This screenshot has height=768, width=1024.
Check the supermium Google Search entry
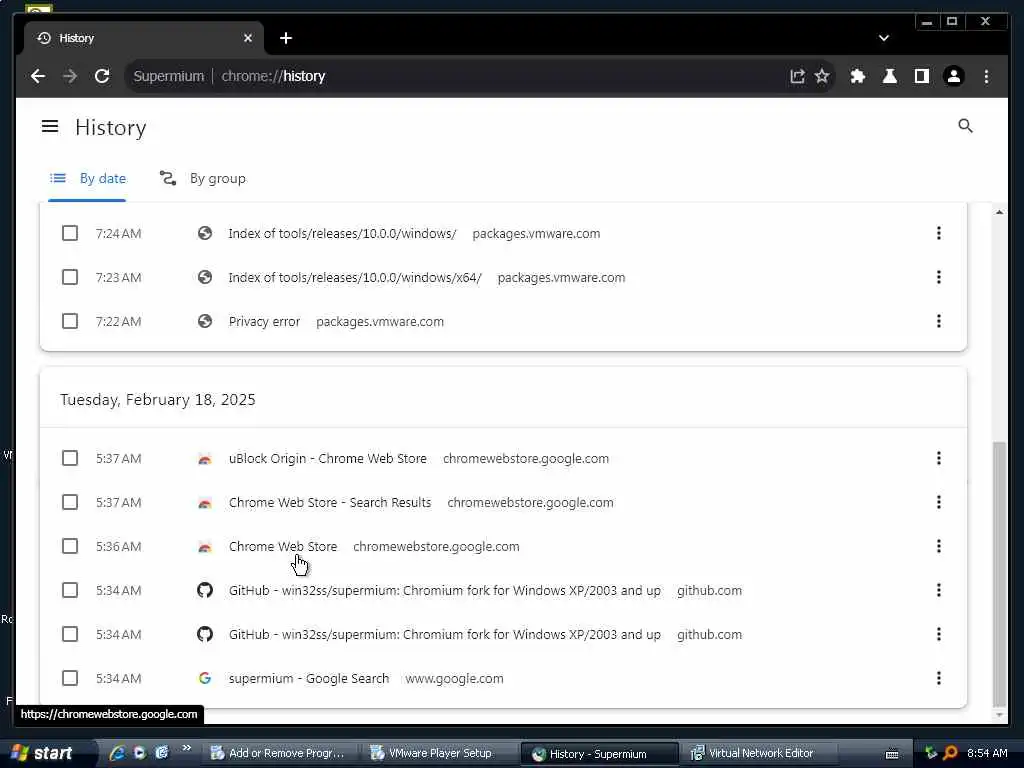coord(70,679)
